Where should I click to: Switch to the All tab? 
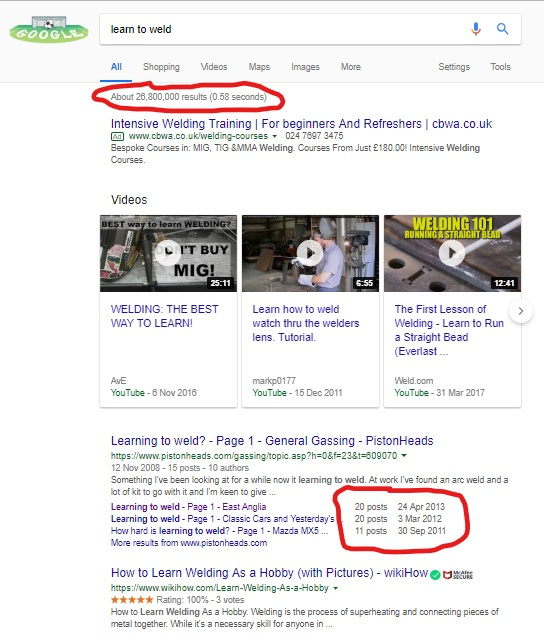pyautogui.click(x=116, y=67)
